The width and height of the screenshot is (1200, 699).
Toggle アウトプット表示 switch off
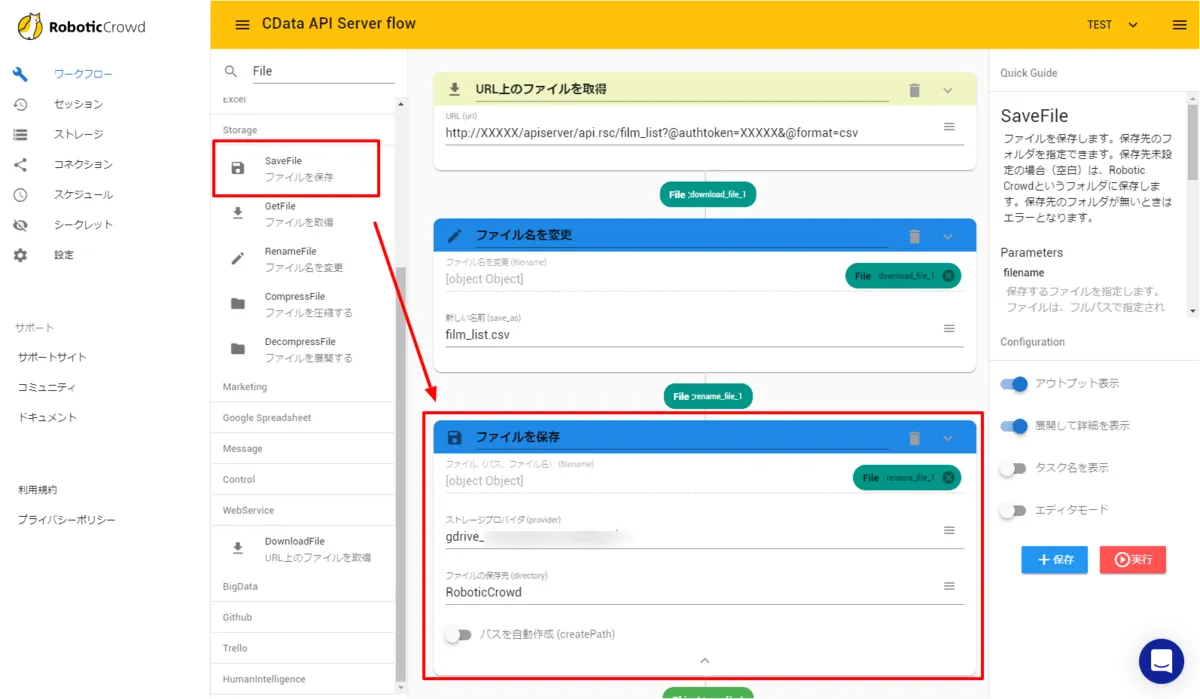[x=1014, y=384]
